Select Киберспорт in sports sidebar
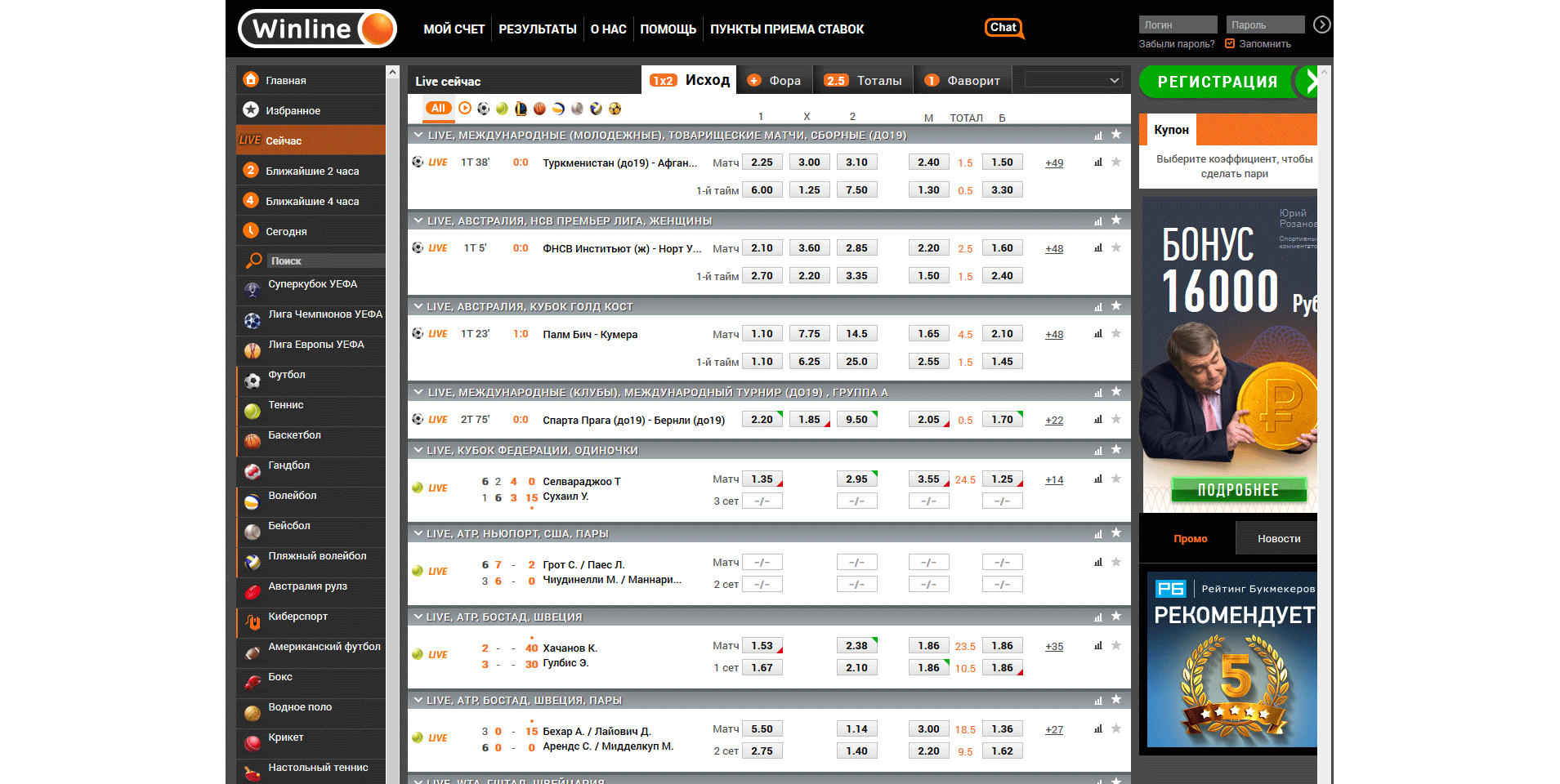Screen dimensions: 1560x784 pos(311,621)
